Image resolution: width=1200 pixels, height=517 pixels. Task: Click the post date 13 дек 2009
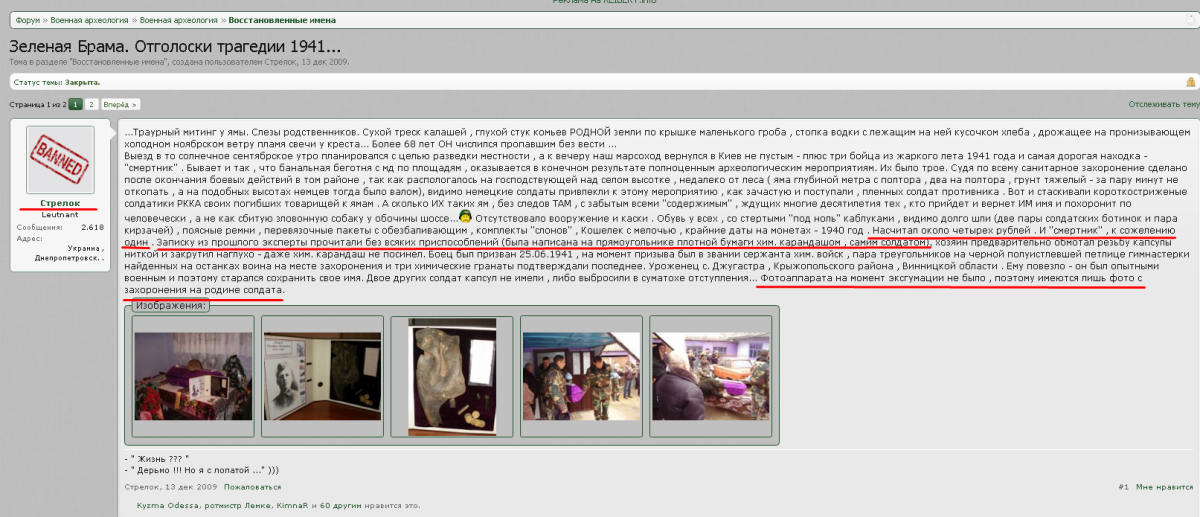tap(192, 487)
